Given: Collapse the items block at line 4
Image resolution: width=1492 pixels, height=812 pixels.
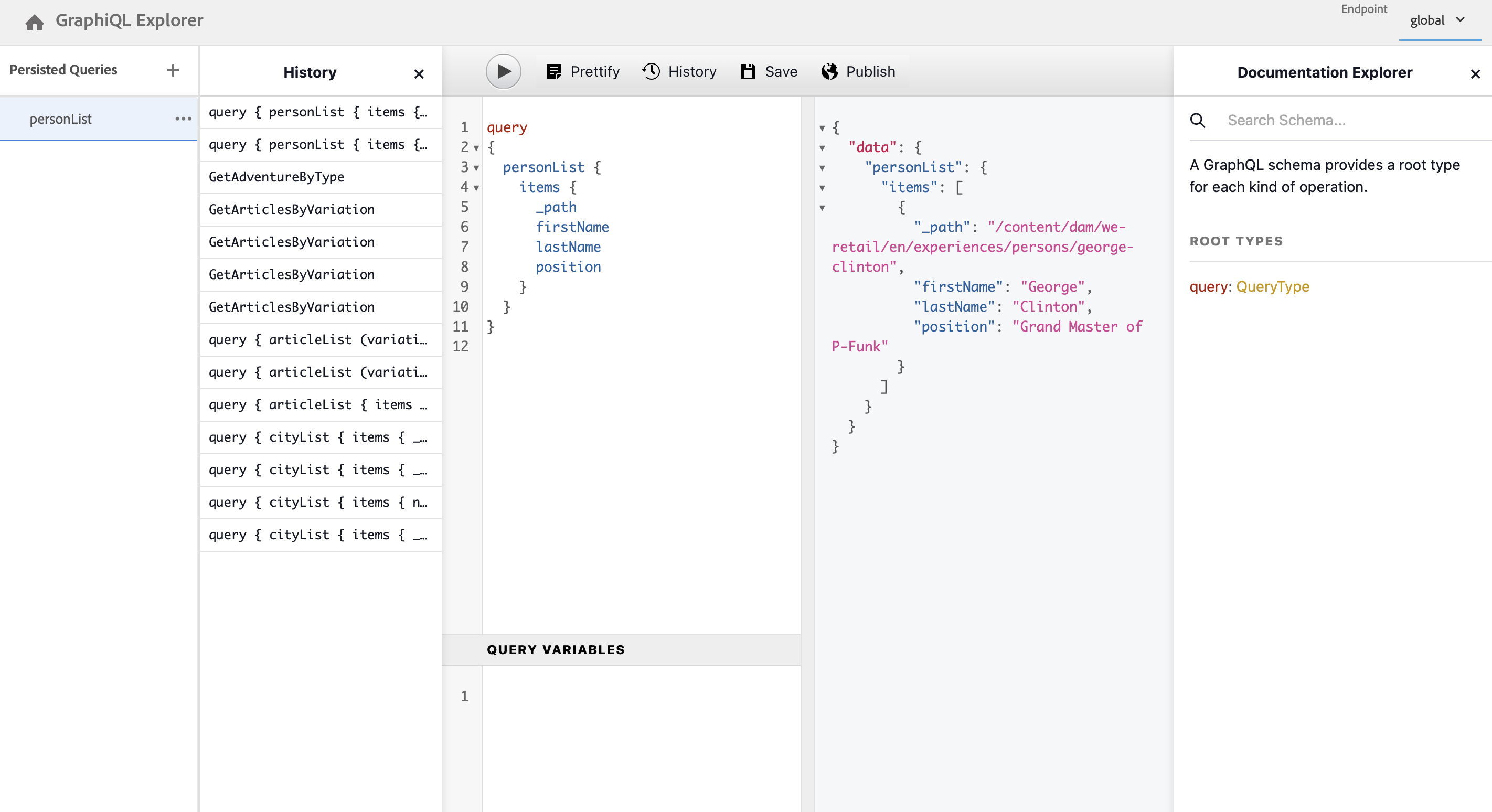Looking at the screenshot, I should 476,188.
